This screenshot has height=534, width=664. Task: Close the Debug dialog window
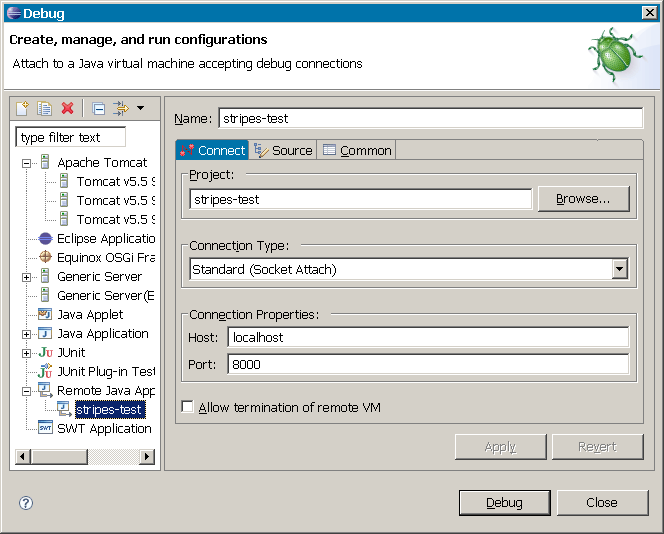click(650, 13)
